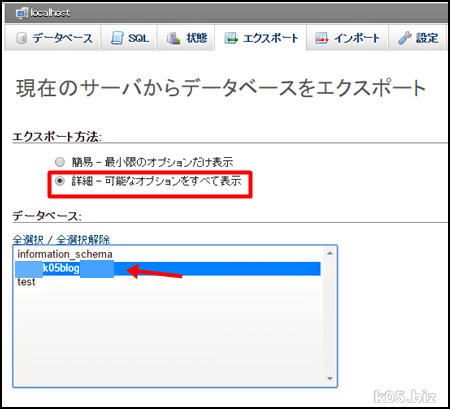Screen dimensions: 450x409
Task: Click the 全選択解除 link
Action: coord(83,240)
